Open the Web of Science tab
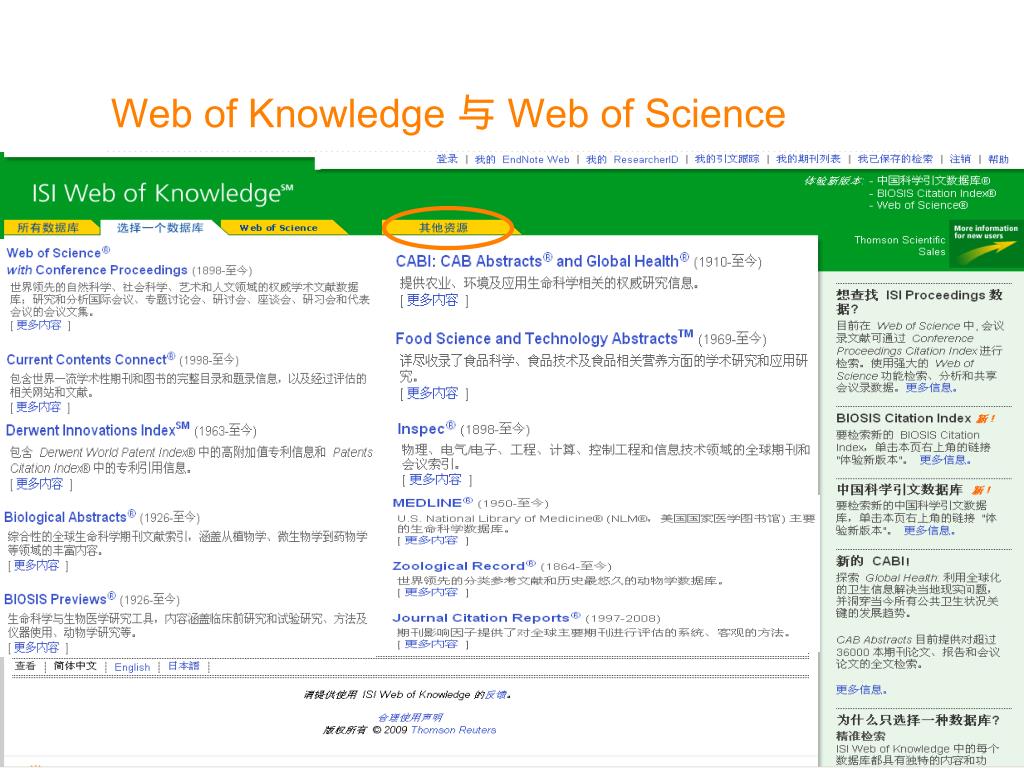 pyautogui.click(x=278, y=227)
